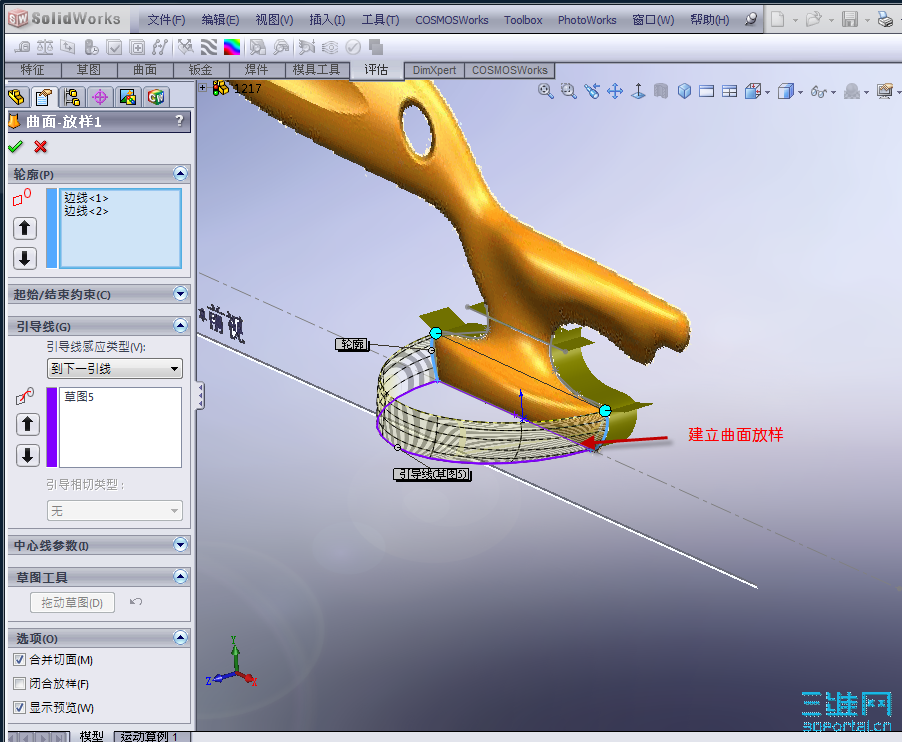Viewport: 902px width, 742px height.
Task: Select the PropertyManager tab icon
Action: [44, 97]
